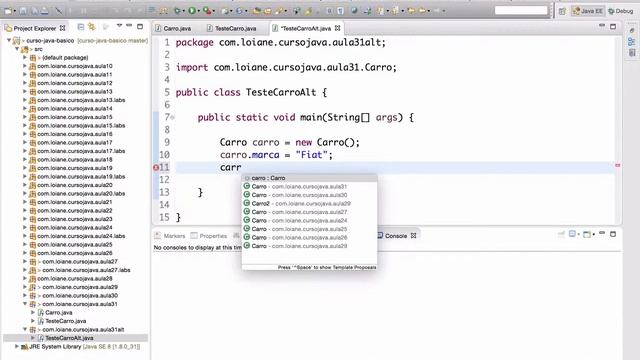640x360 pixels.
Task: Choose proposal 'carro : Carro'
Action: pyautogui.click(x=309, y=178)
